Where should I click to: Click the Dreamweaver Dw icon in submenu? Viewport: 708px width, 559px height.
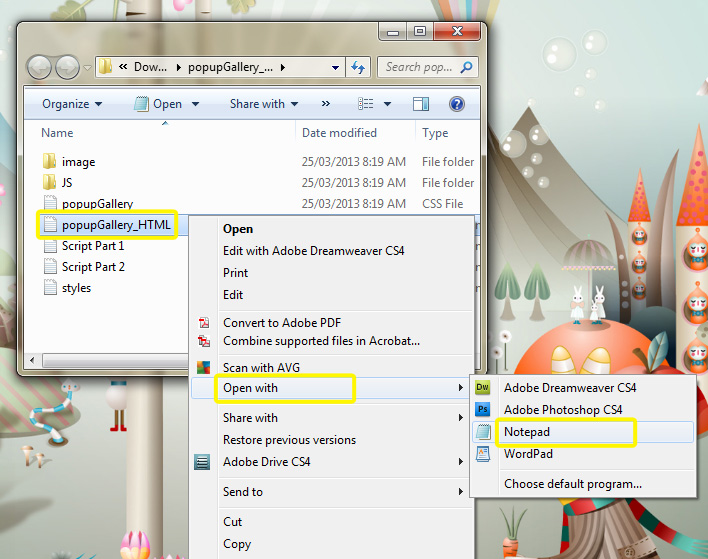(483, 387)
